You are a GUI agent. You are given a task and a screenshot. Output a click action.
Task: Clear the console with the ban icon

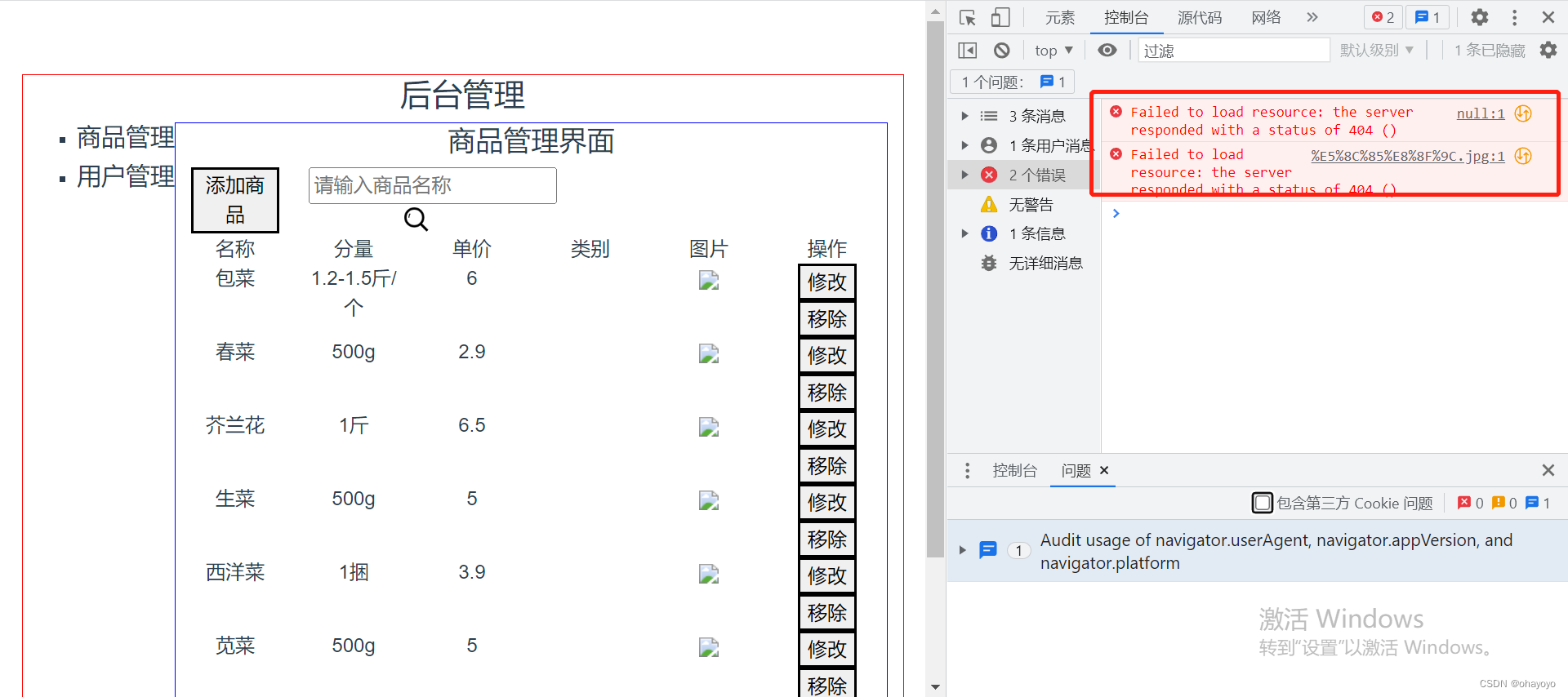1001,51
